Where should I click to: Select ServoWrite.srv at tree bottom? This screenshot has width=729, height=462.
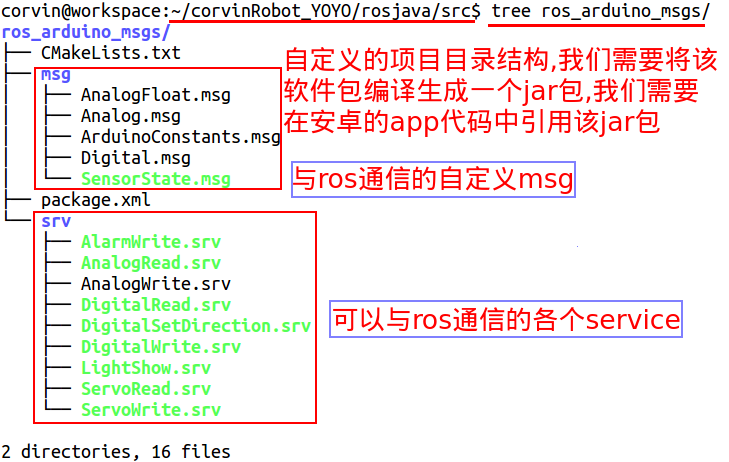[151, 410]
